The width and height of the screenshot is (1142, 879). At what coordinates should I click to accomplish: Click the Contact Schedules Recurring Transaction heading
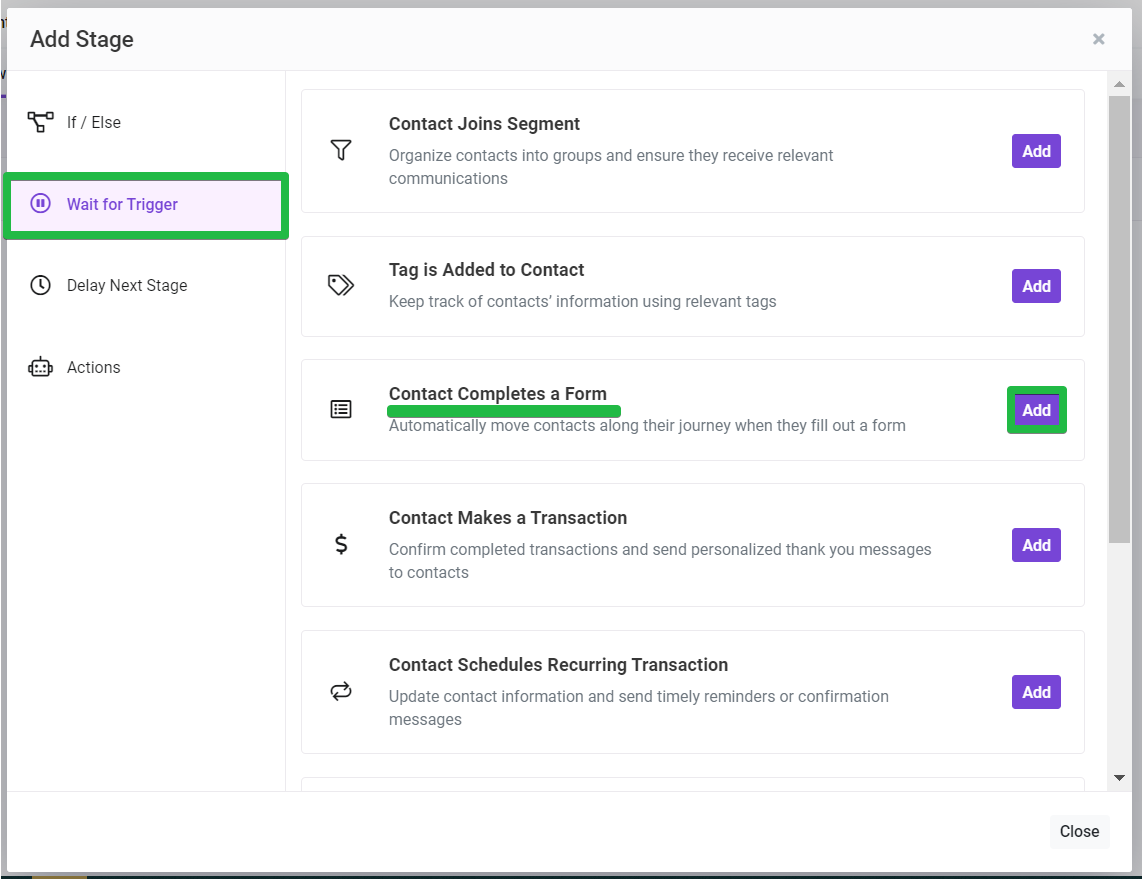click(x=559, y=665)
